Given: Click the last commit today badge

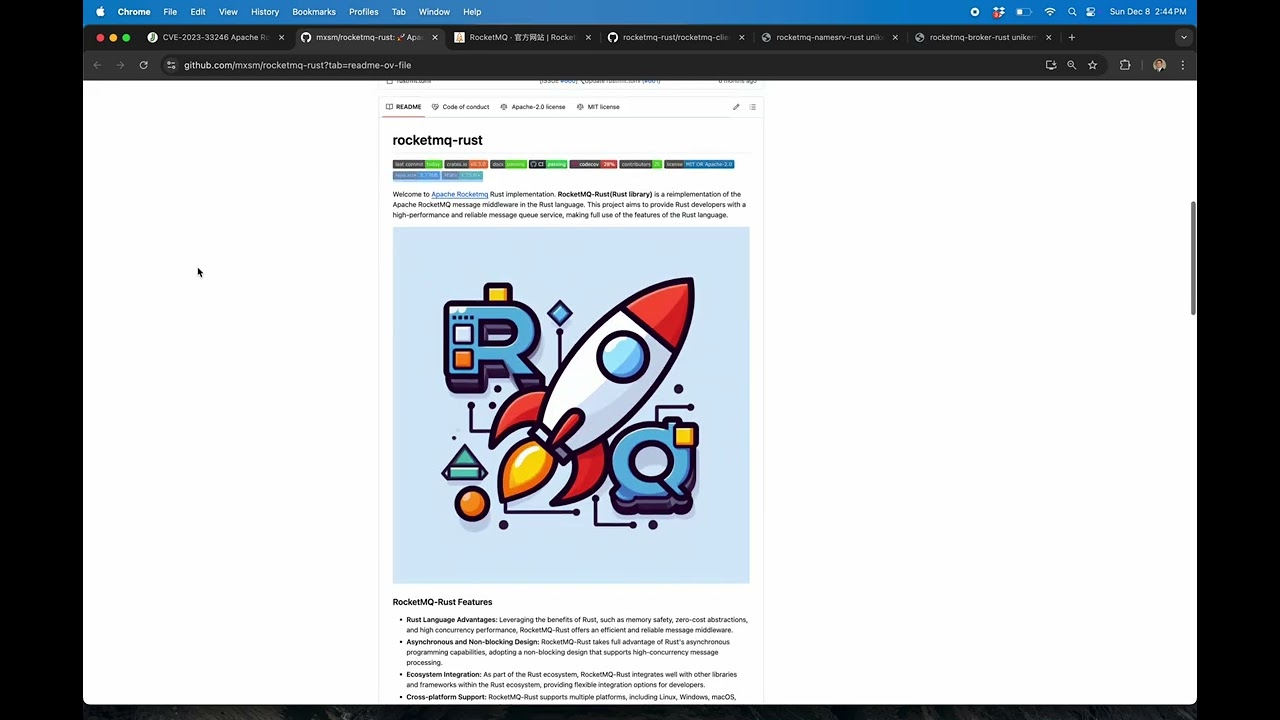Looking at the screenshot, I should (417, 164).
